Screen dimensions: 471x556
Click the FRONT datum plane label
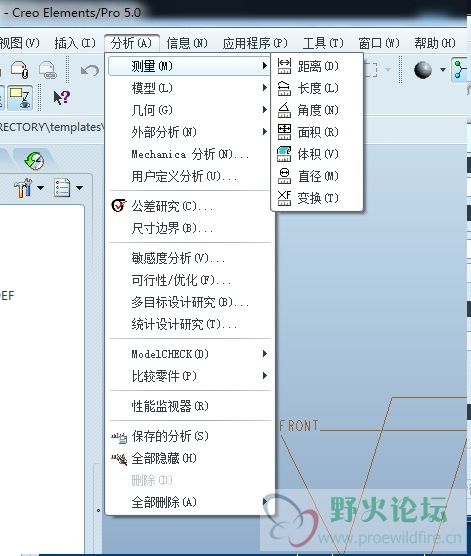[299, 426]
